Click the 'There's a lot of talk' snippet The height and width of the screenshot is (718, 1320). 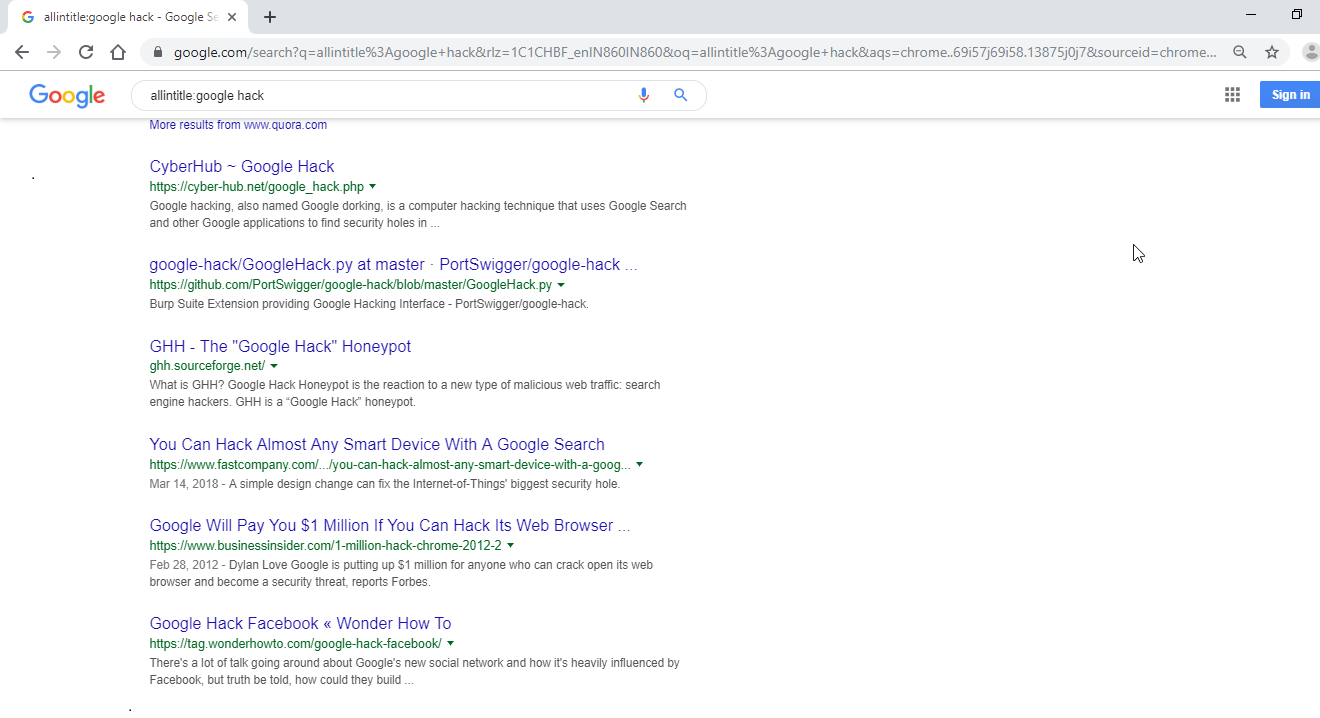414,671
